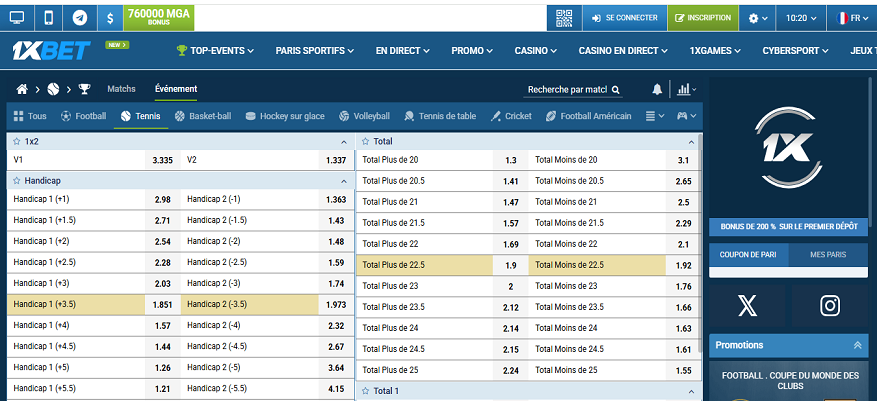Collapse the Total section
Viewport: 877px width, 401px height.
coord(691,142)
